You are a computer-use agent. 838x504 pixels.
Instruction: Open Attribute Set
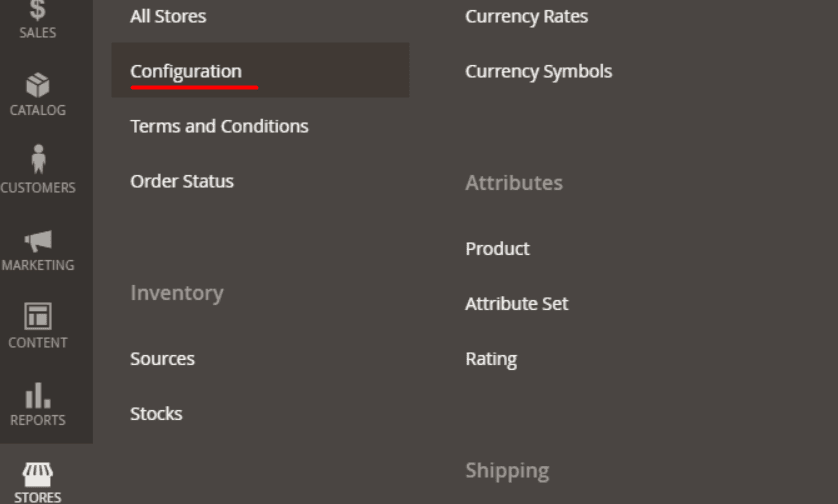click(517, 304)
